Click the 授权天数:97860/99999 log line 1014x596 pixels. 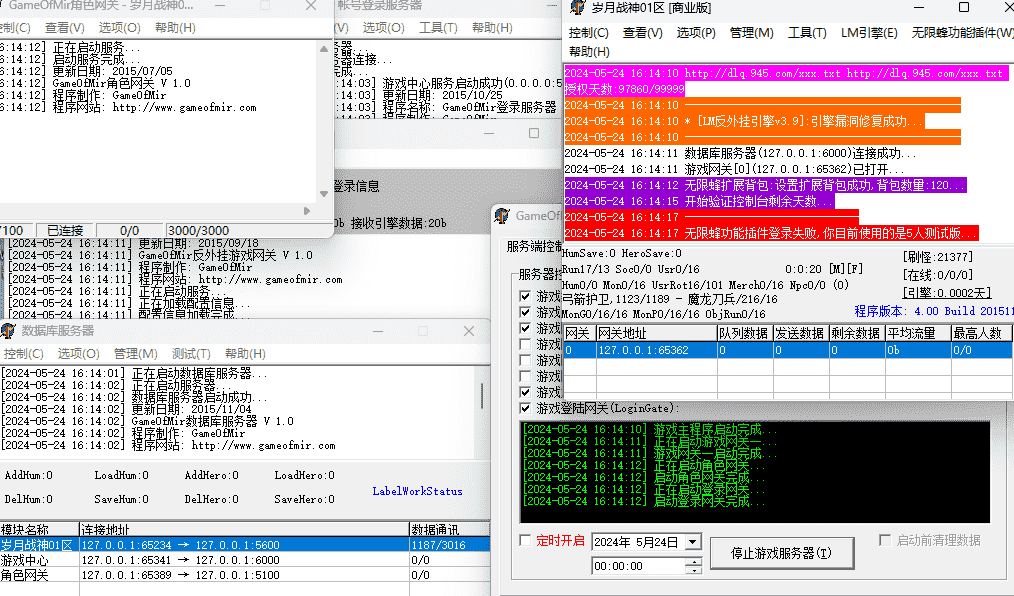click(625, 89)
